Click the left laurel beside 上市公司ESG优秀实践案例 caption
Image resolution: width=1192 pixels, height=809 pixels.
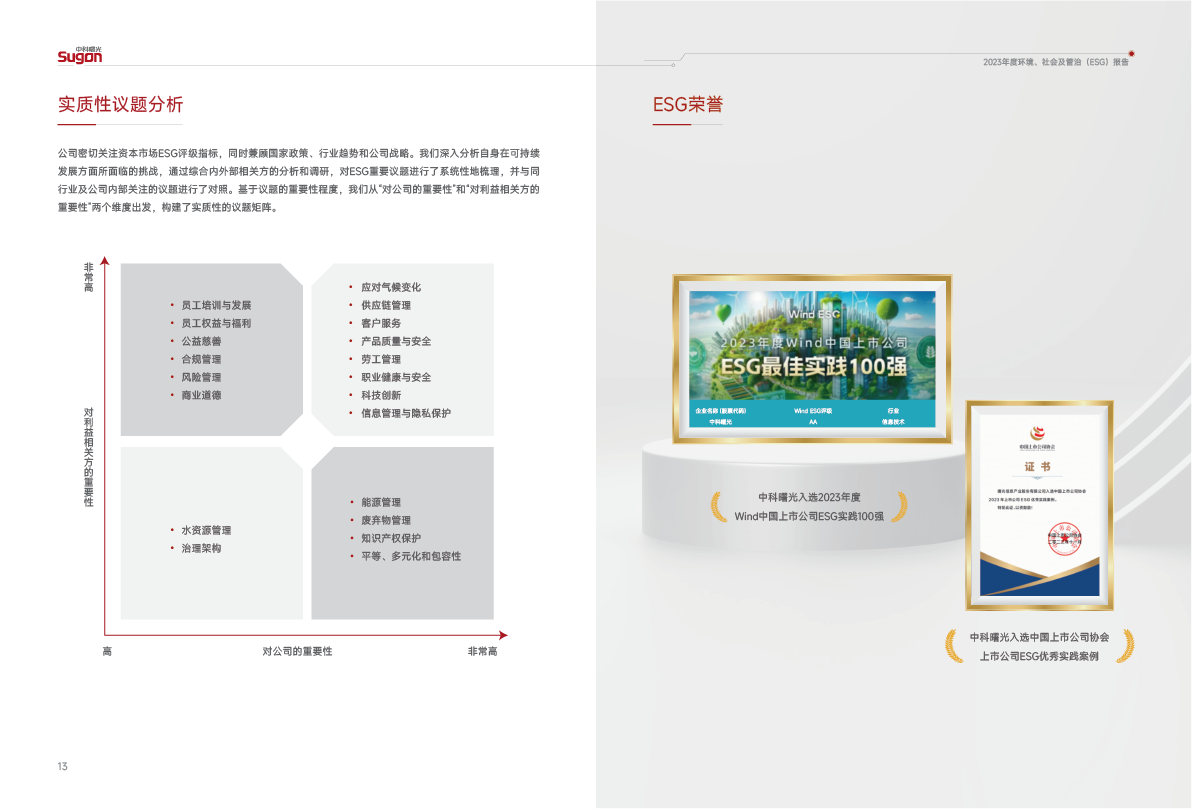coord(955,646)
